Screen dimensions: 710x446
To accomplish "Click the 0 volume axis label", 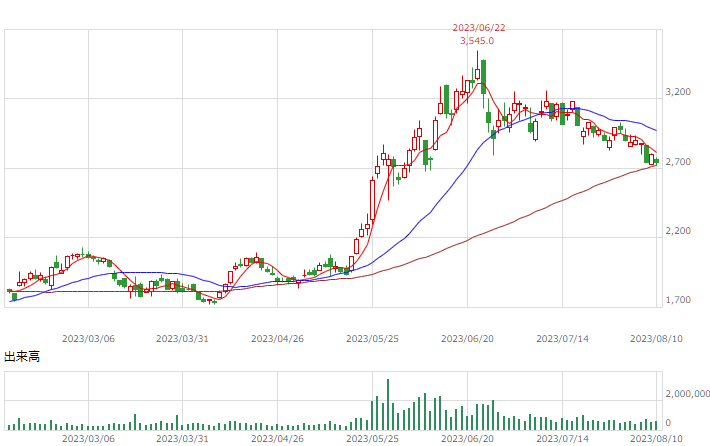I will (x=668, y=423).
